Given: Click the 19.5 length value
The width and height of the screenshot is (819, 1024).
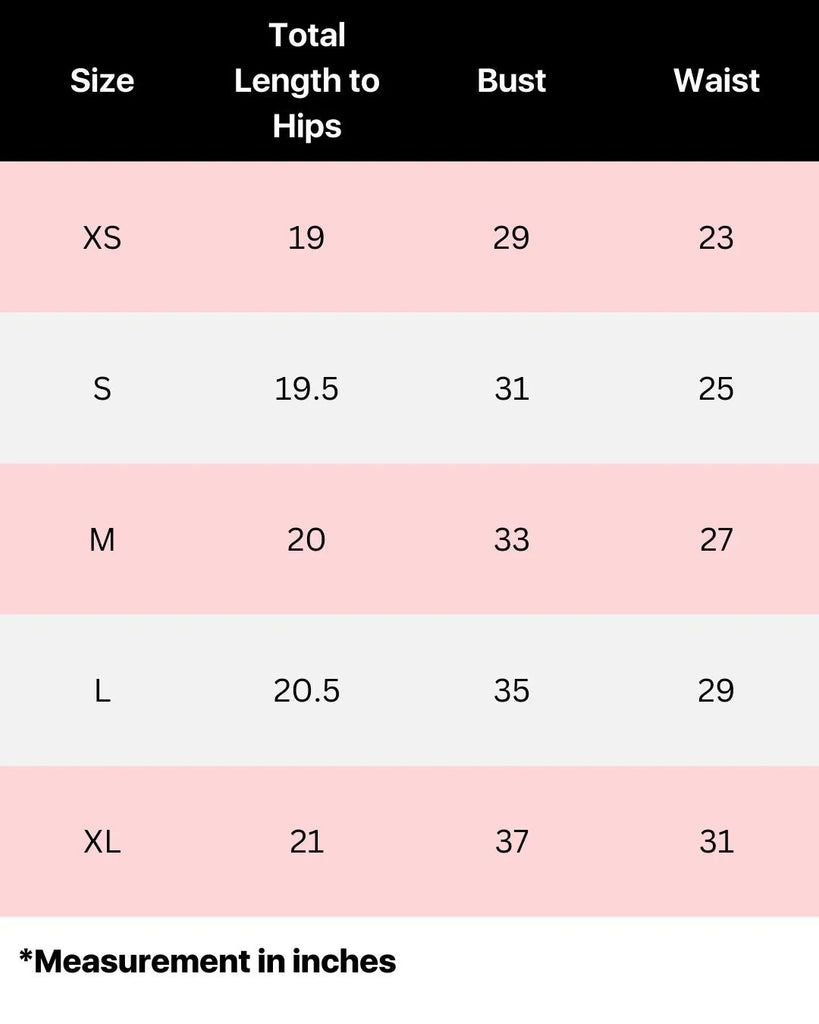Looking at the screenshot, I should 307,389.
